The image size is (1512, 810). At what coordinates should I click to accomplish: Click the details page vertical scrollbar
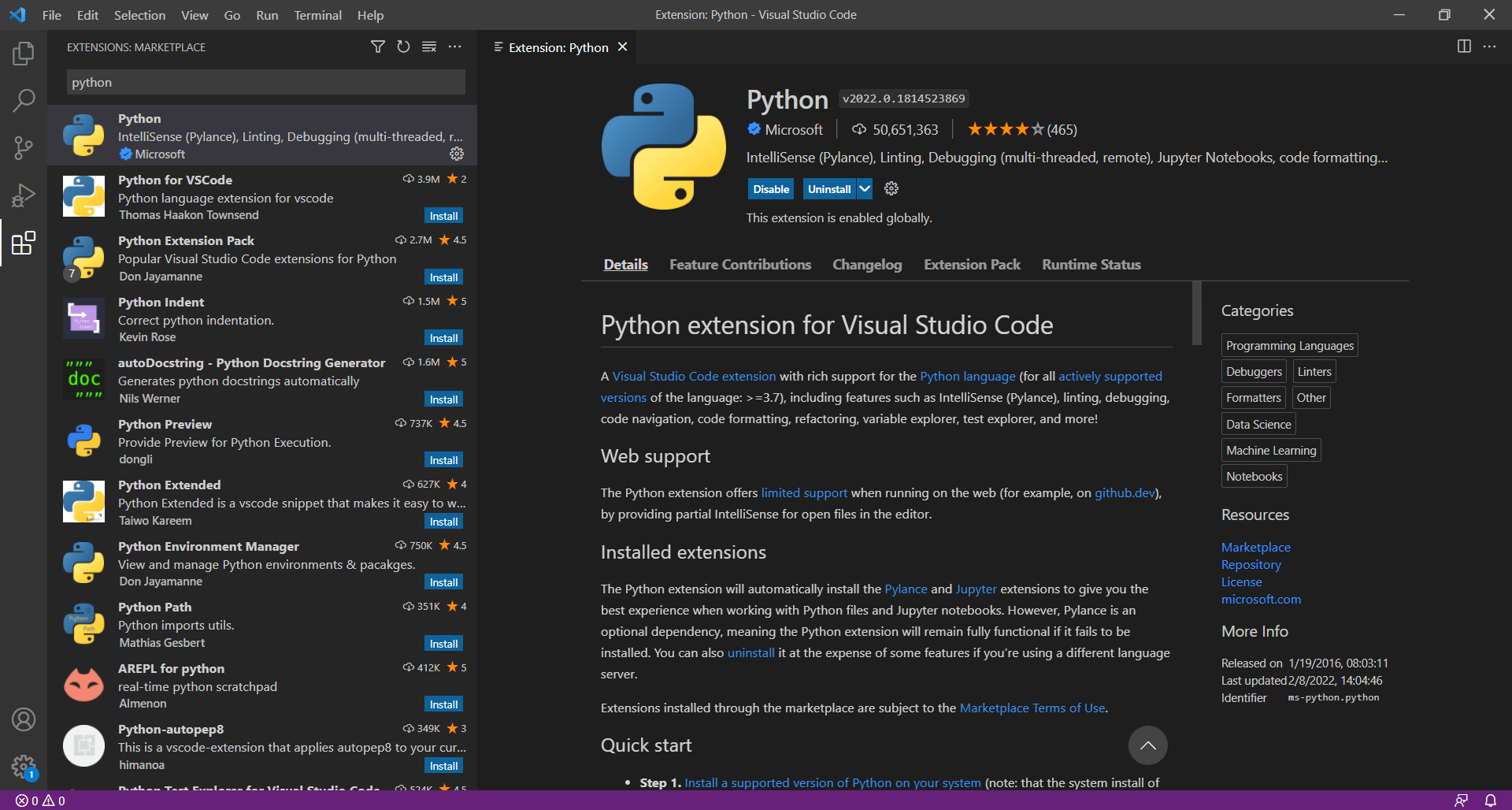1197,313
